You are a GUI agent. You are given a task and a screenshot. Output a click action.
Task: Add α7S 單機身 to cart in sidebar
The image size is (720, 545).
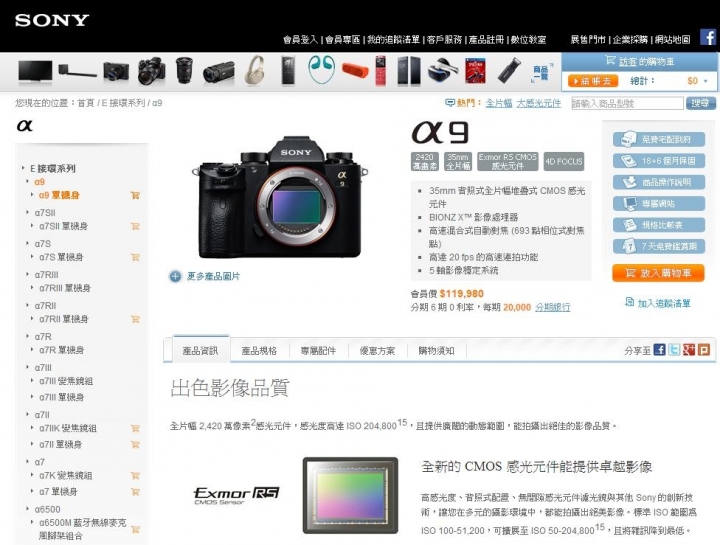click(x=135, y=257)
